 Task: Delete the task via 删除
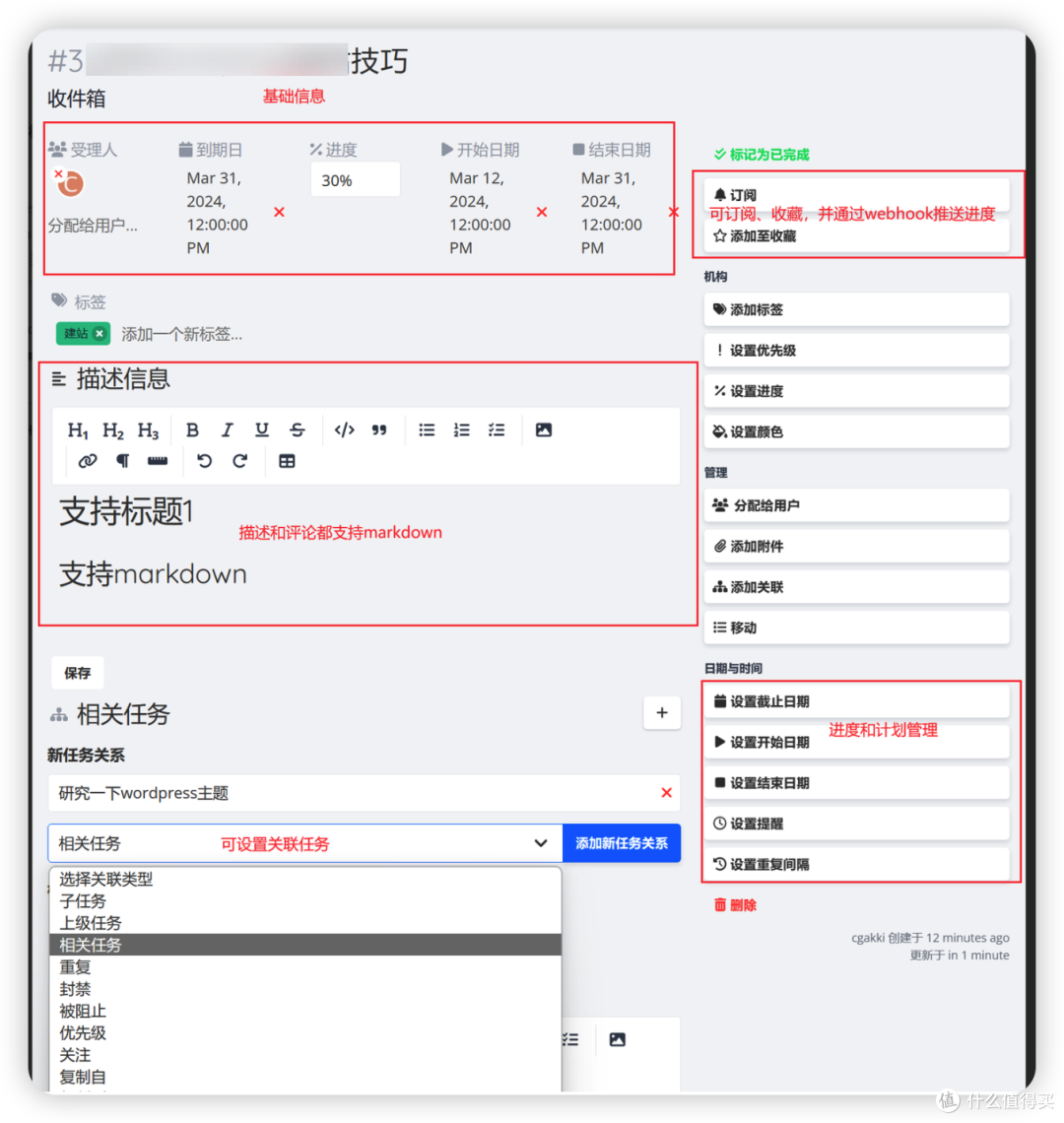[735, 905]
